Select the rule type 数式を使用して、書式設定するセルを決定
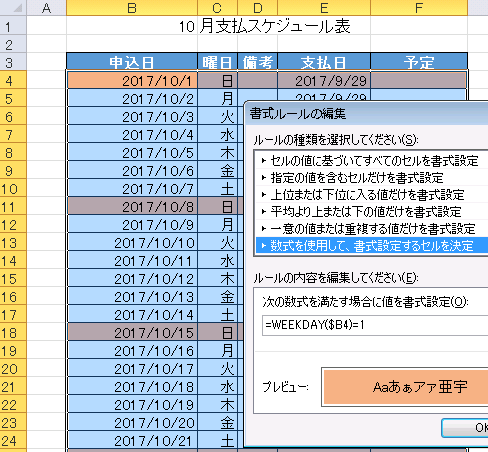 point(372,246)
